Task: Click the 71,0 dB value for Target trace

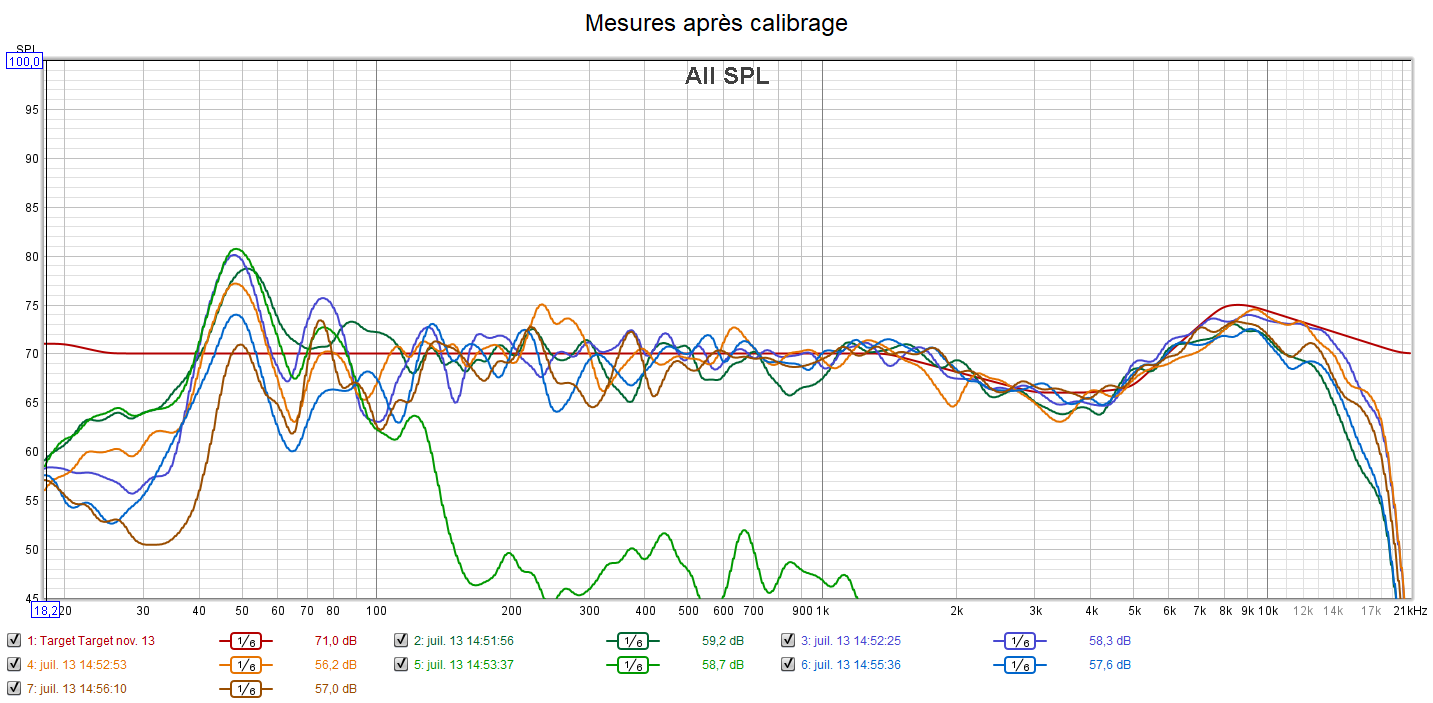Action: (335, 641)
